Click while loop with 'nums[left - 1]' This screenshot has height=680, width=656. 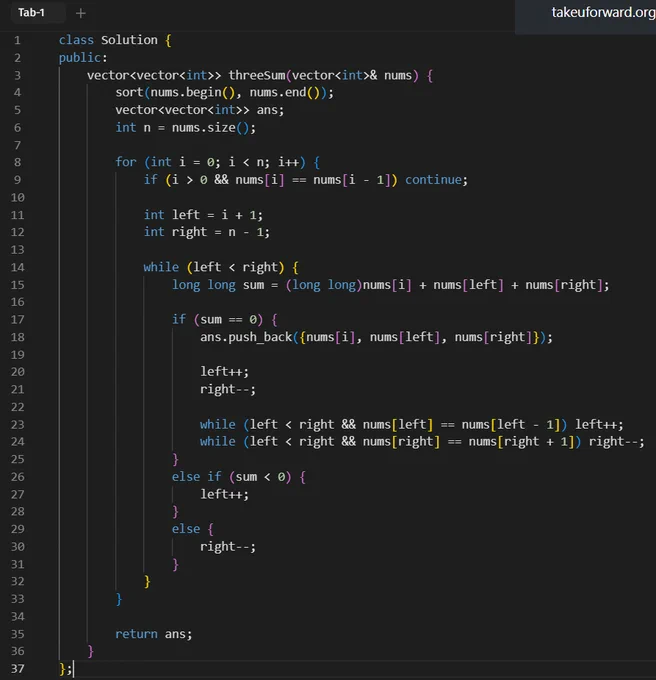click(412, 424)
